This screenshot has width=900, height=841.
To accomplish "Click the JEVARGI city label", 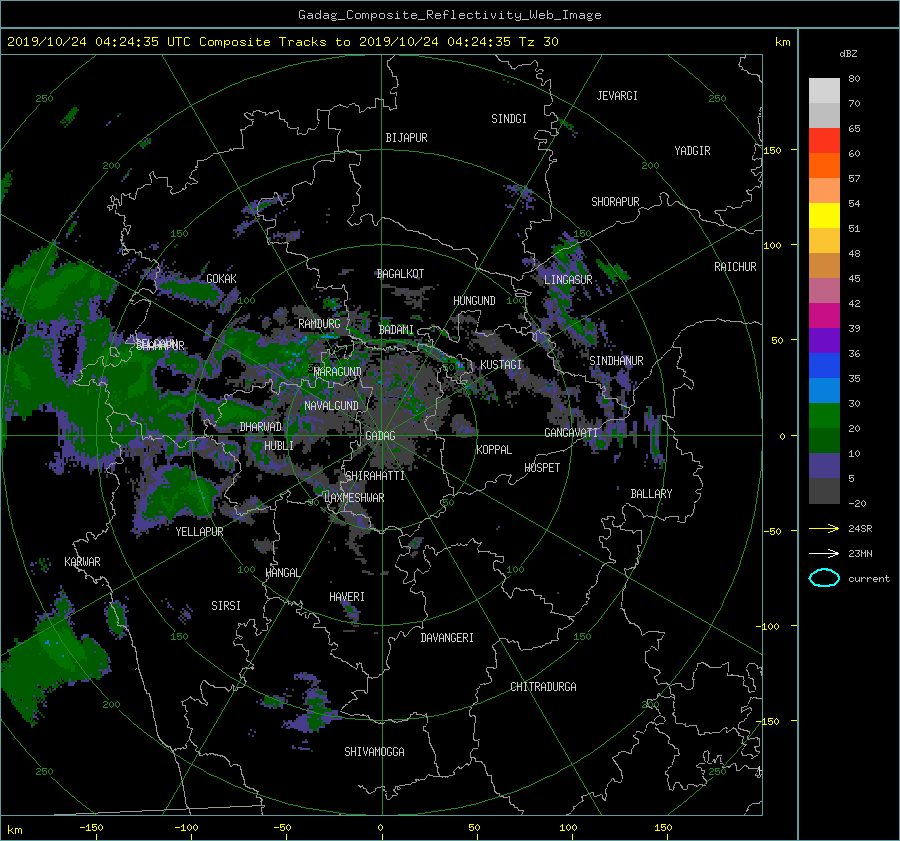I will pyautogui.click(x=617, y=96).
